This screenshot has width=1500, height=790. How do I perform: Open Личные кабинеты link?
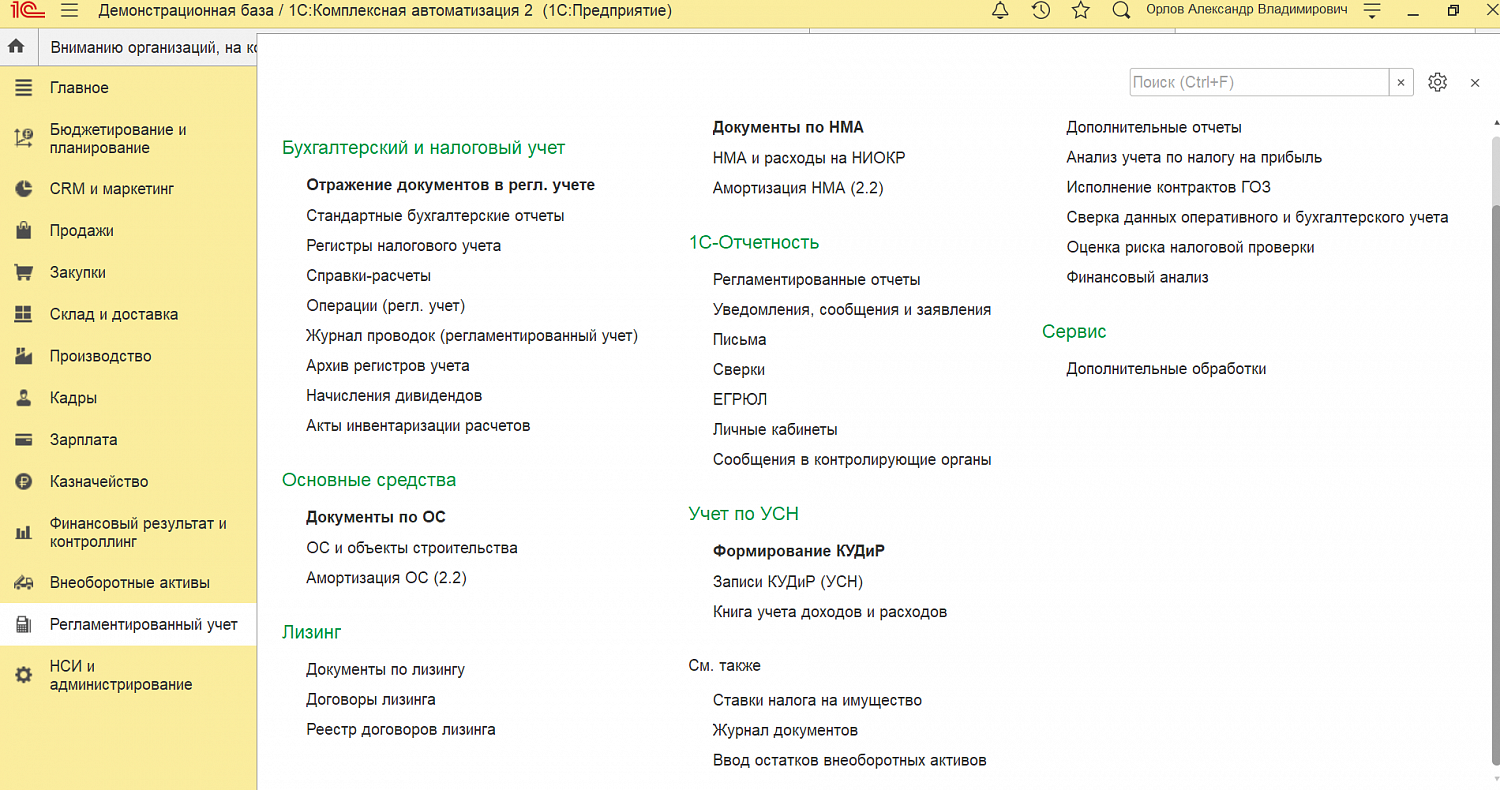click(x=775, y=430)
